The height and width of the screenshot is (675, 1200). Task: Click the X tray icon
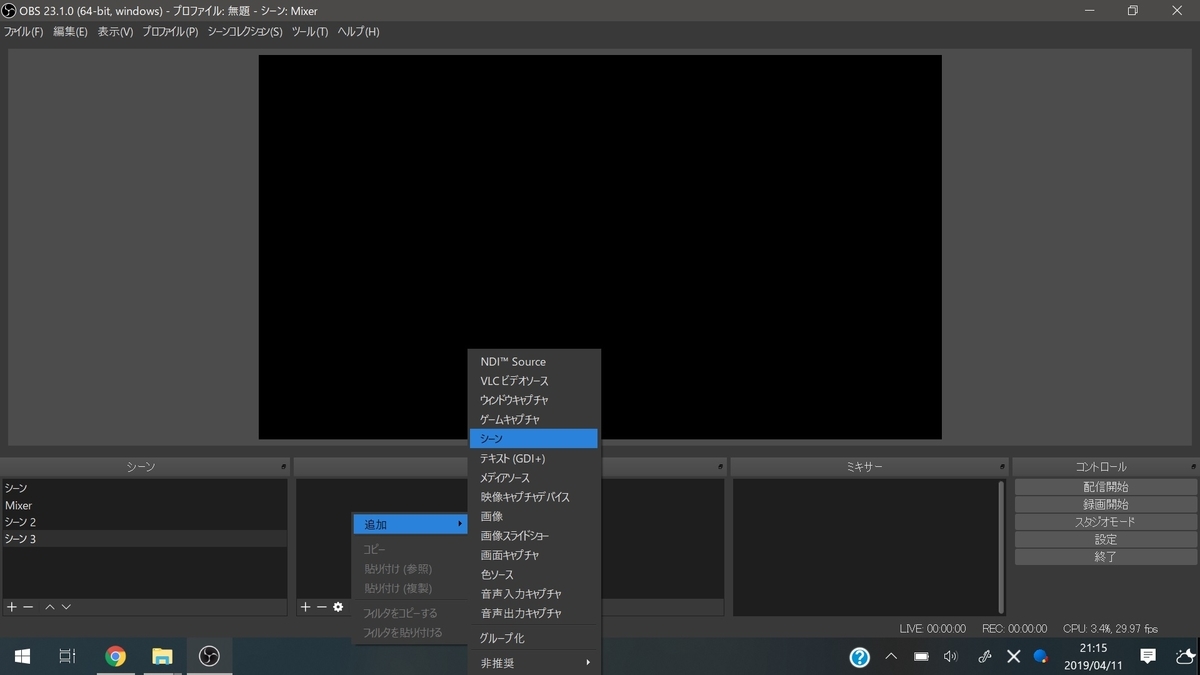pos(1013,657)
